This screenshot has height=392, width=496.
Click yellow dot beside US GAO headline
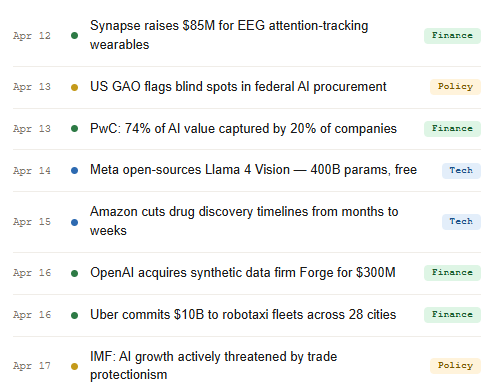pos(74,87)
